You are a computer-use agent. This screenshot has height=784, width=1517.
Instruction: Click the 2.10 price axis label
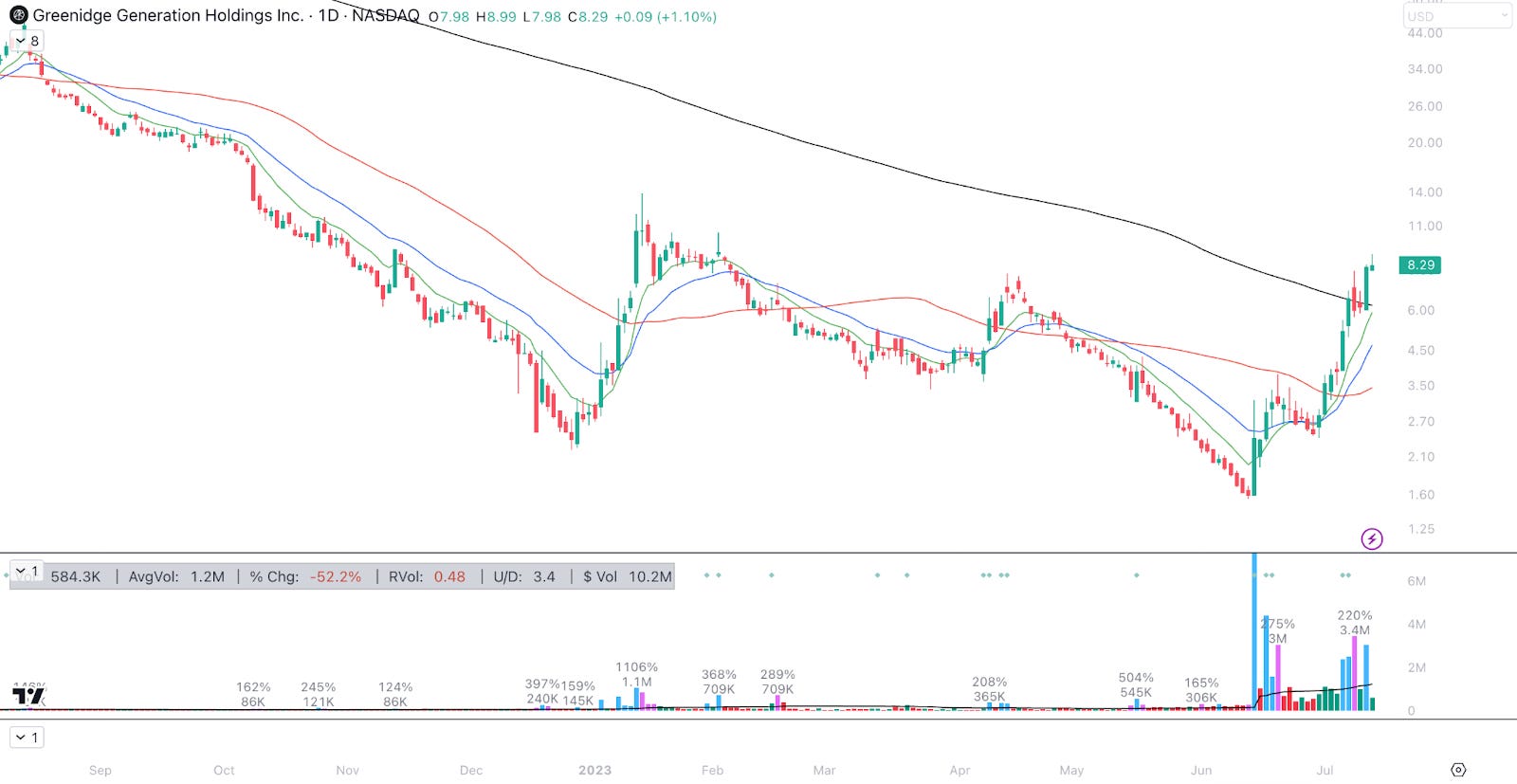point(1421,457)
